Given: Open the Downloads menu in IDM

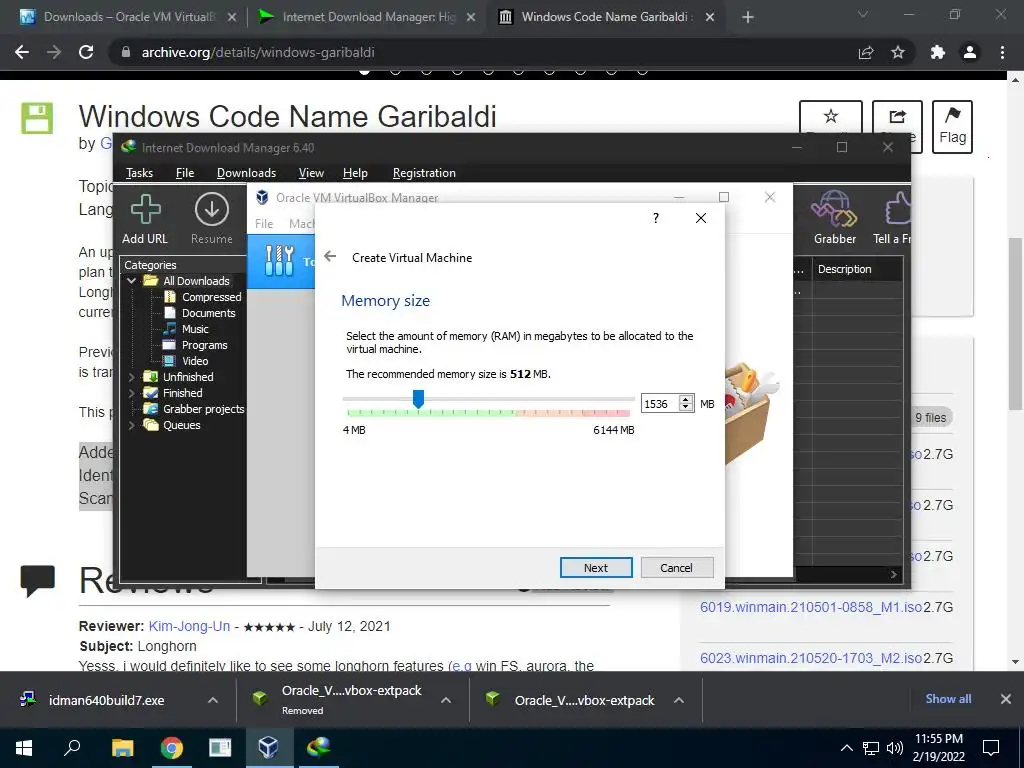Looking at the screenshot, I should (246, 173).
